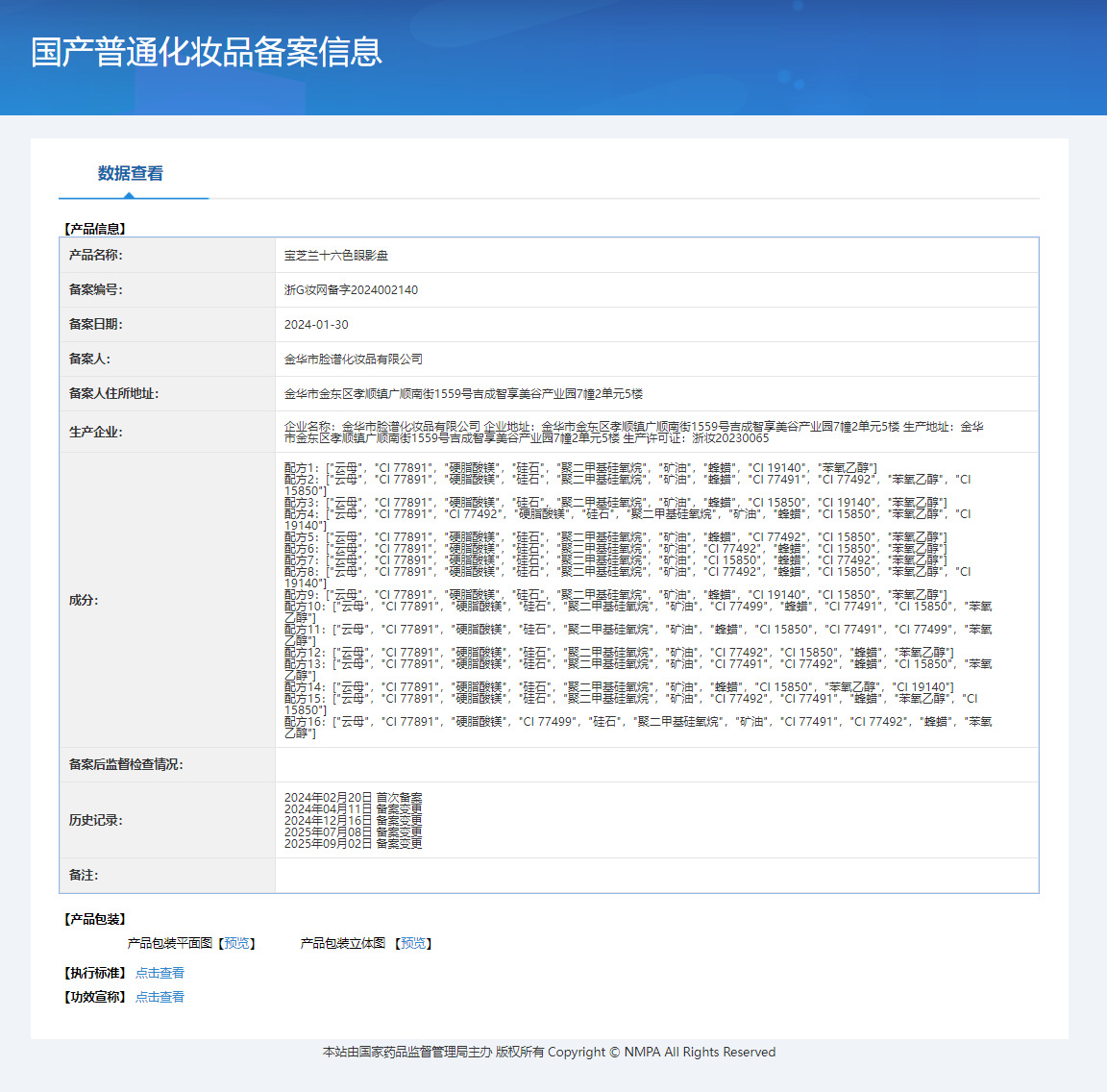Click the 历史记录 label cell
This screenshot has height=1092, width=1107.
coord(167,820)
